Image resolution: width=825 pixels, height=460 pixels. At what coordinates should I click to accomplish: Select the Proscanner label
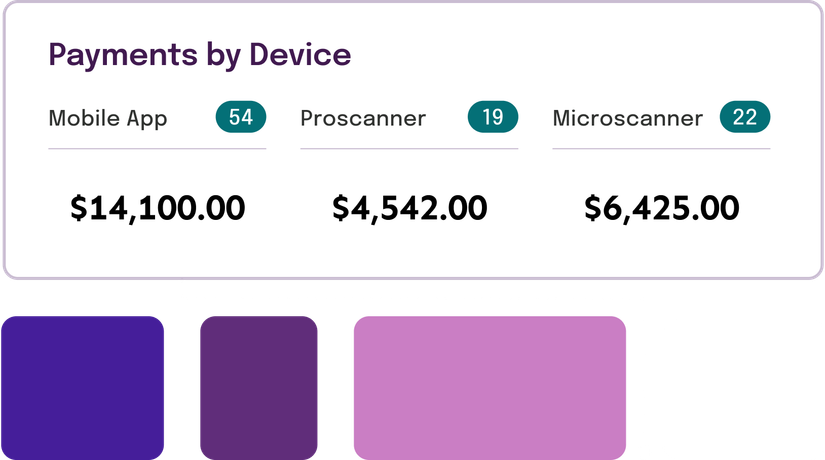point(363,118)
